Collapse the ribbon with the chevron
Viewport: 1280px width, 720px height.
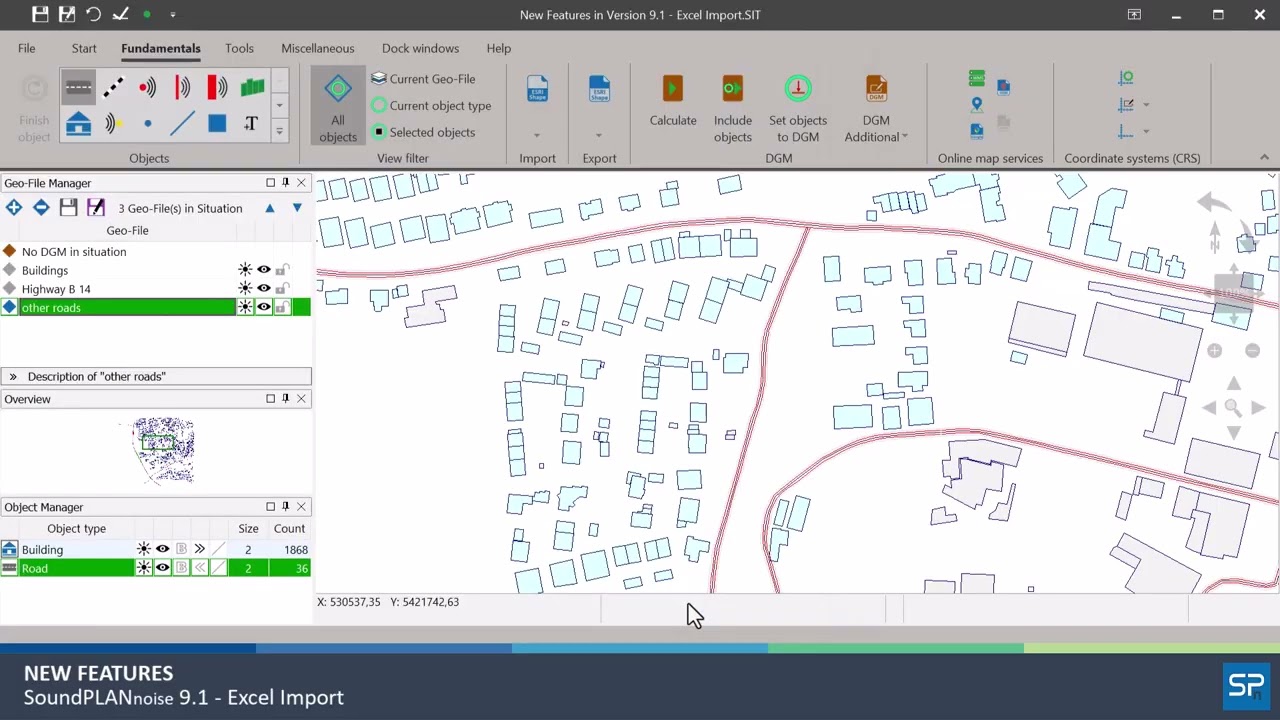point(1264,158)
